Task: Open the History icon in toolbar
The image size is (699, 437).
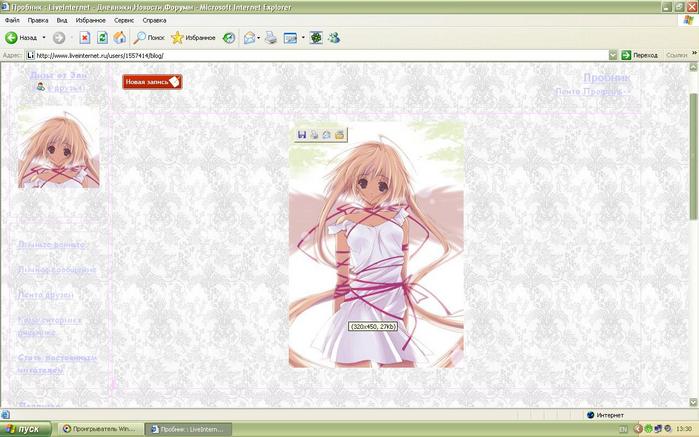Action: 229,38
